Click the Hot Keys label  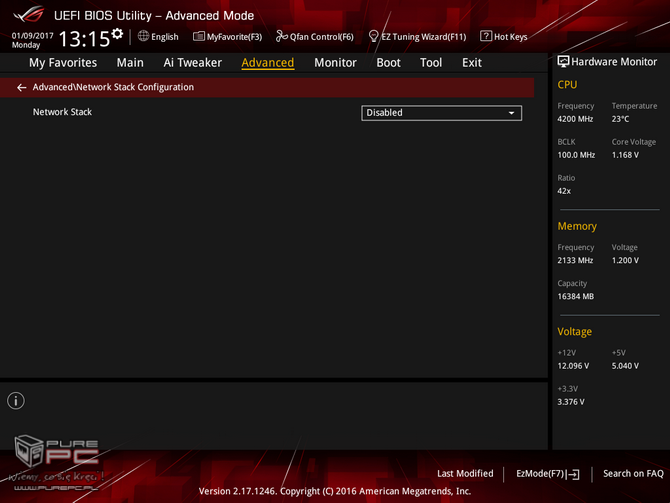[511, 37]
